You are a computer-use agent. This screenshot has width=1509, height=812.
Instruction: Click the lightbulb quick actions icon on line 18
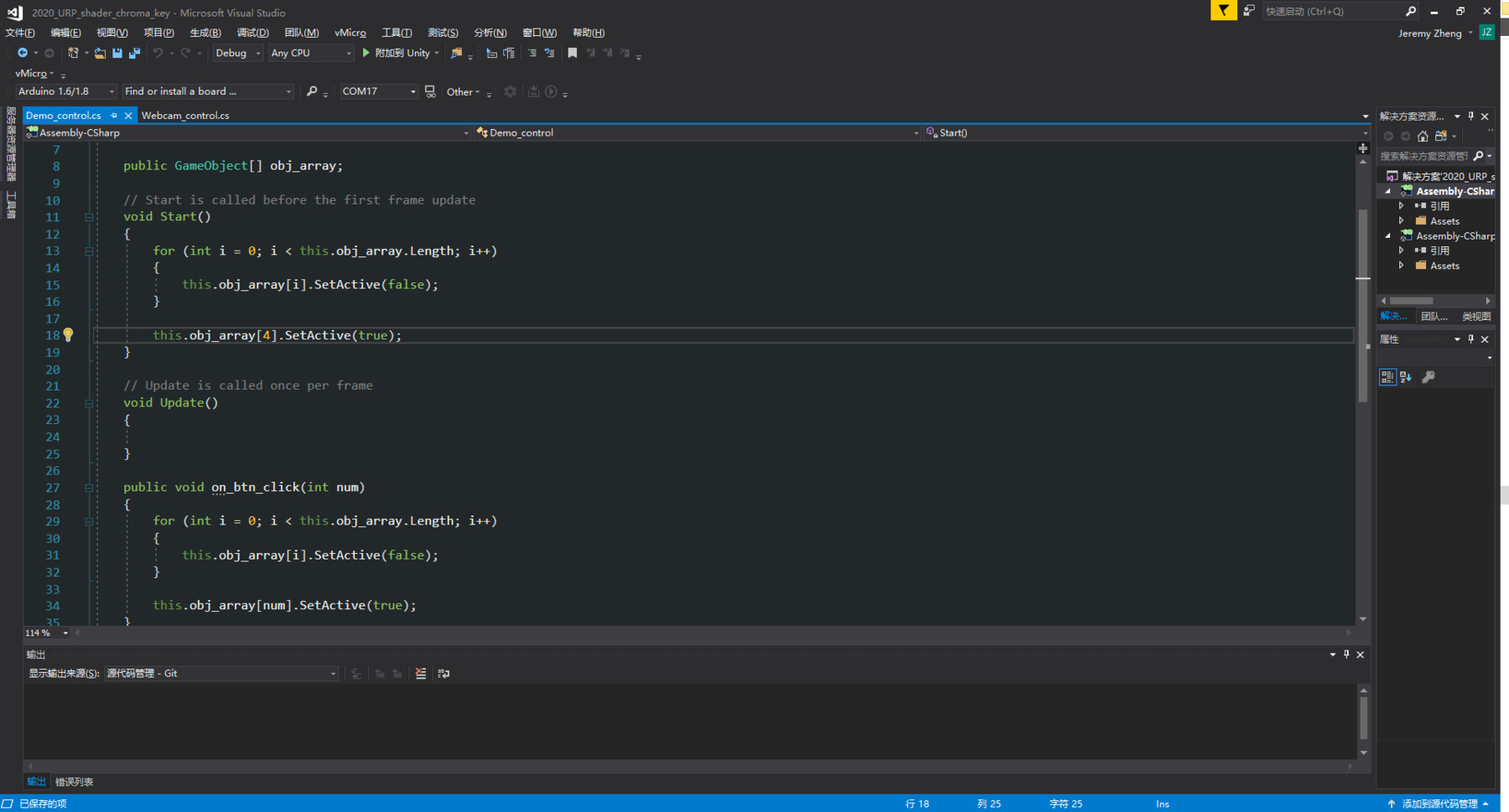(69, 335)
